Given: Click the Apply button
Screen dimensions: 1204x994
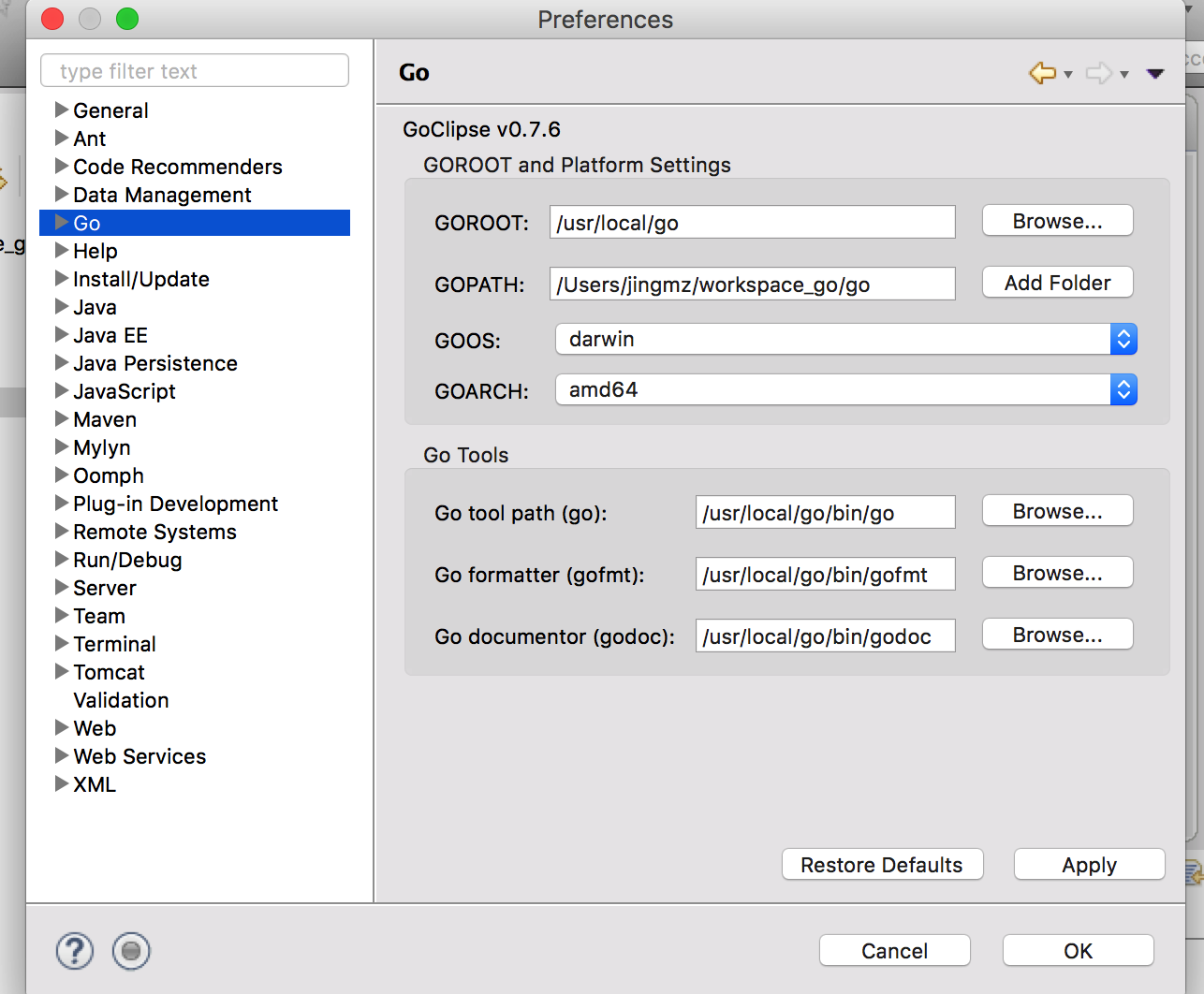Looking at the screenshot, I should point(1090,865).
